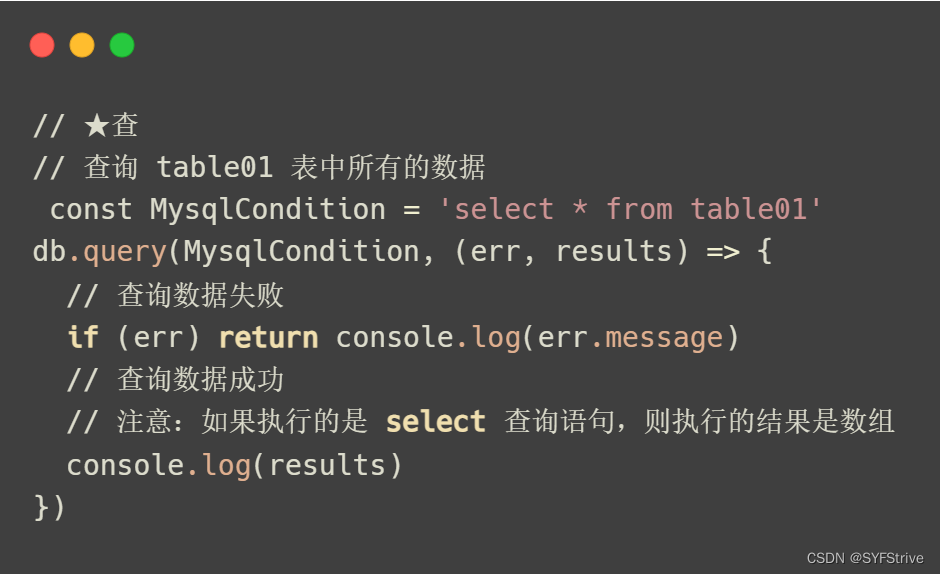Click the 'results' callback parameter
Image resolution: width=940 pixels, height=574 pixels.
(614, 252)
